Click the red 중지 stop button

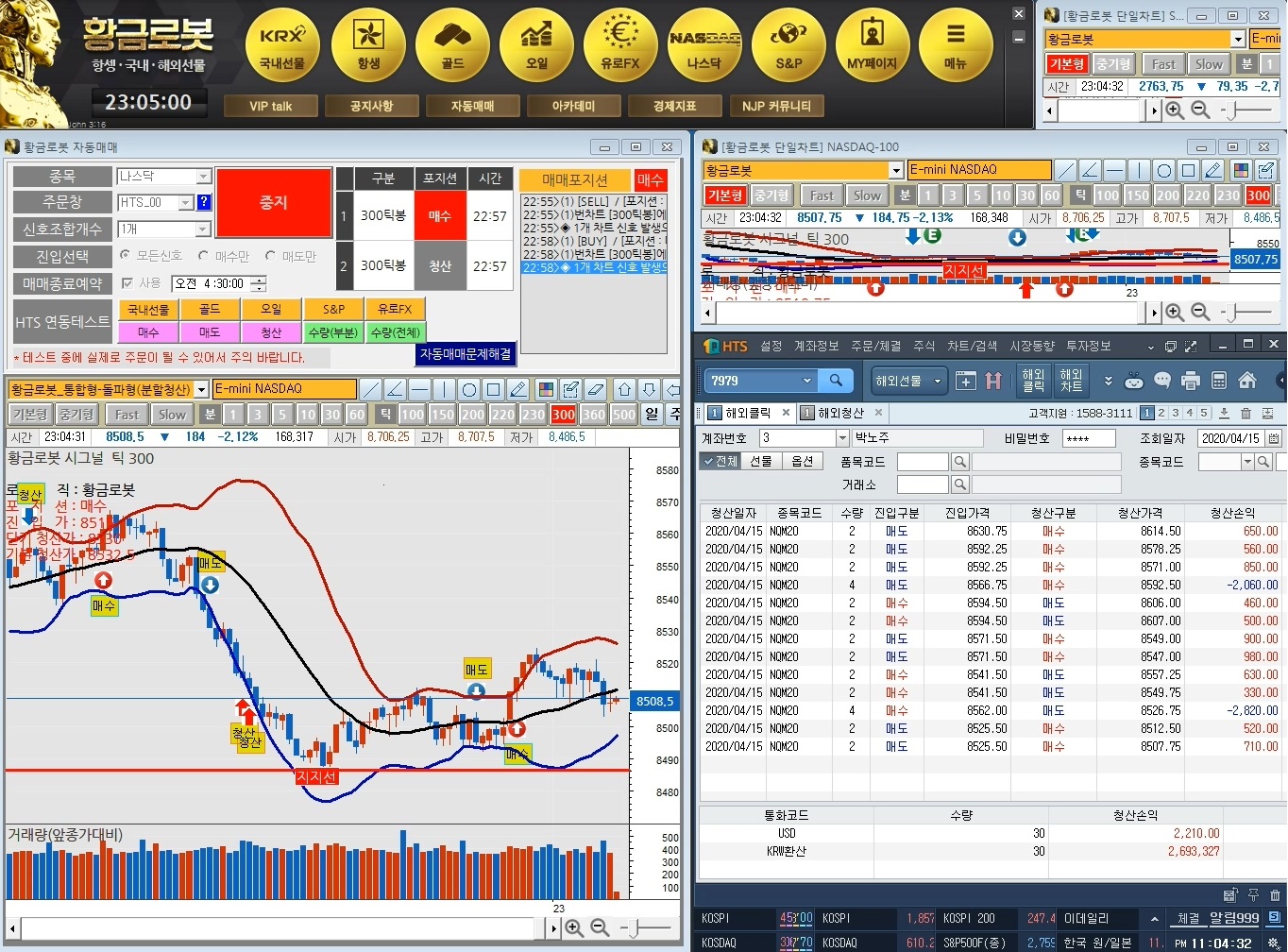274,203
